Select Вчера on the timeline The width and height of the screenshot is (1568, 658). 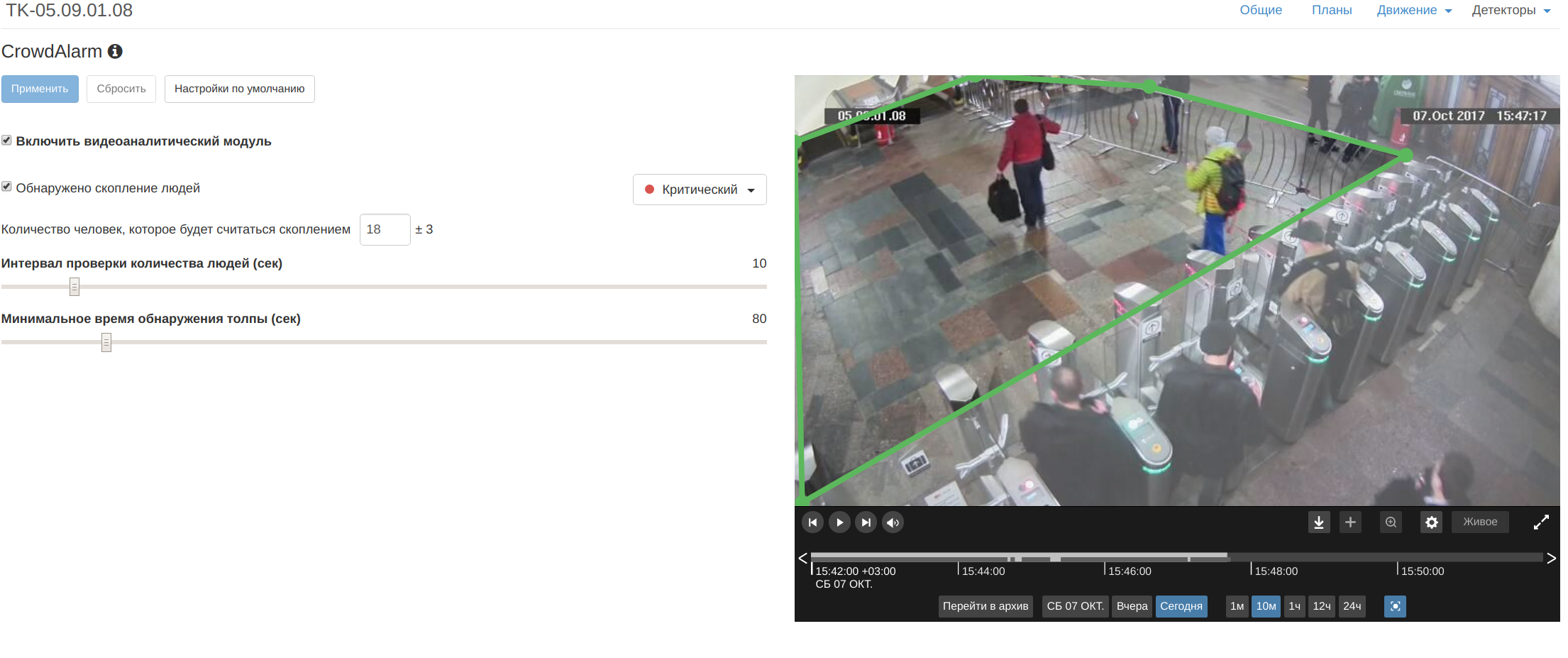pyautogui.click(x=1132, y=606)
